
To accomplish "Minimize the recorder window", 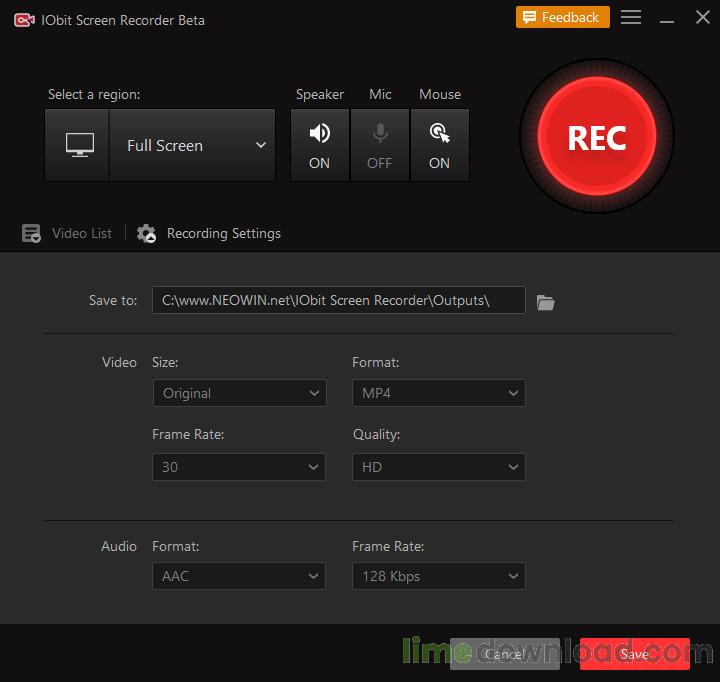I will (666, 18).
